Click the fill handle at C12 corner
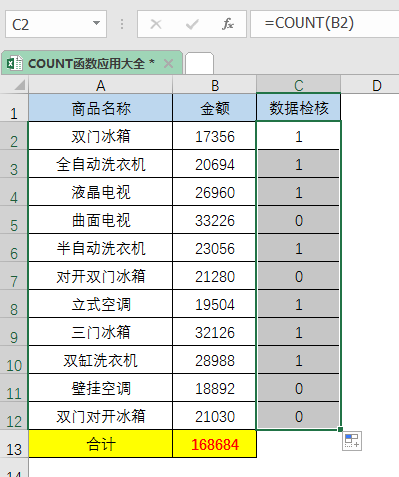This screenshot has width=399, height=477. click(x=340, y=429)
